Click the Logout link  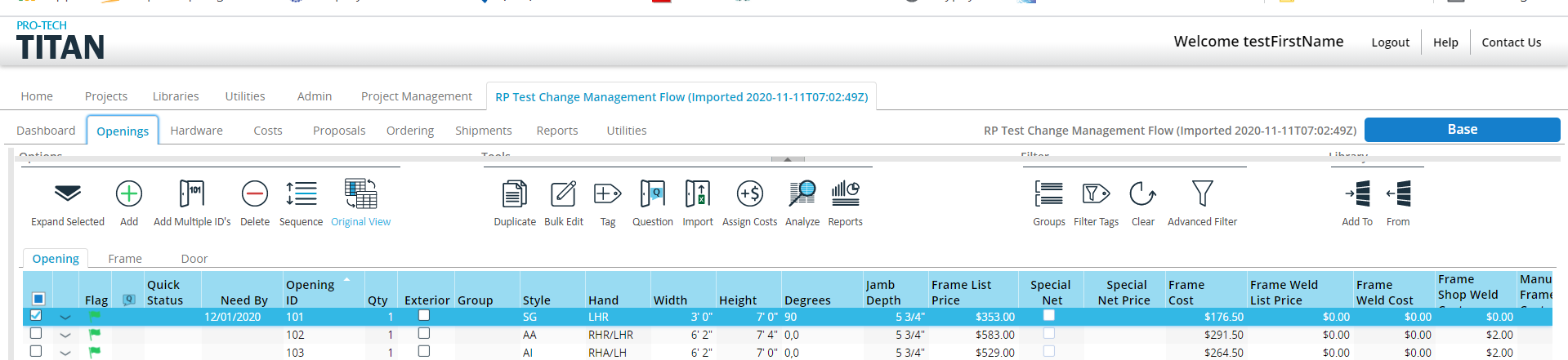tap(1390, 42)
